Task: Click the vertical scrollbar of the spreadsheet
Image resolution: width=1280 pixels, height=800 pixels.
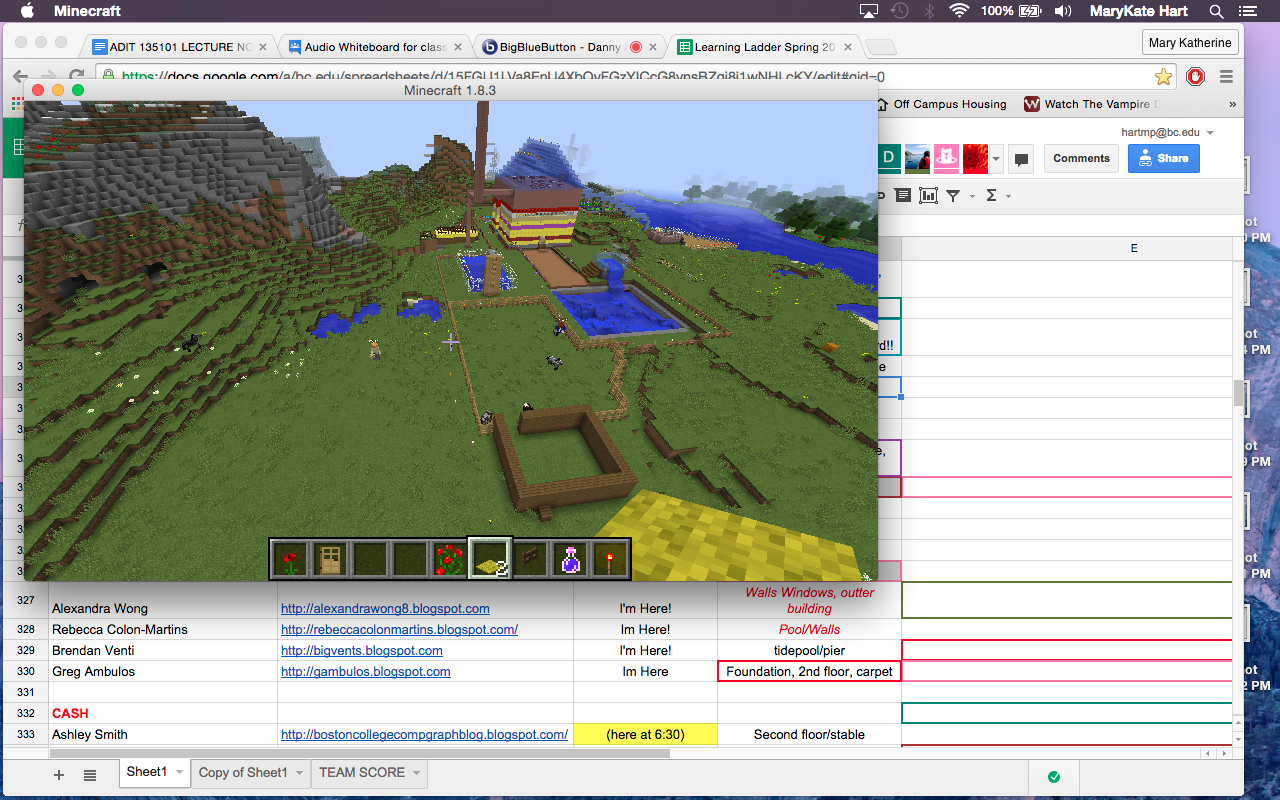Action: click(1239, 393)
